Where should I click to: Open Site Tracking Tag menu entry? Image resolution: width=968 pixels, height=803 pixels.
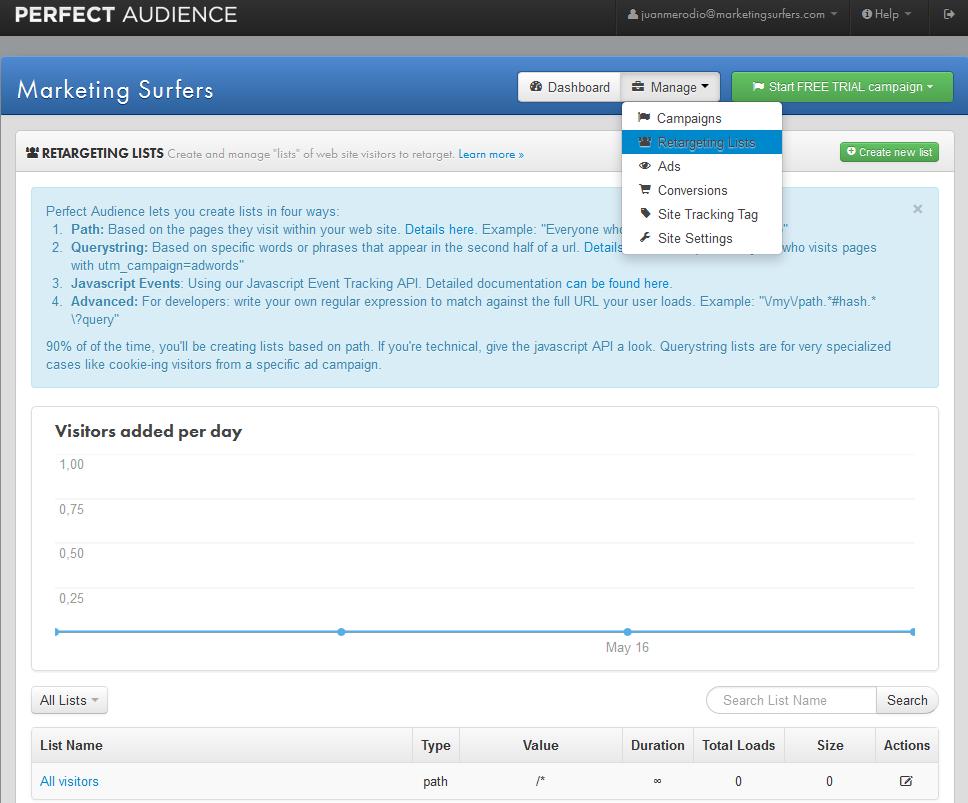(x=702, y=214)
